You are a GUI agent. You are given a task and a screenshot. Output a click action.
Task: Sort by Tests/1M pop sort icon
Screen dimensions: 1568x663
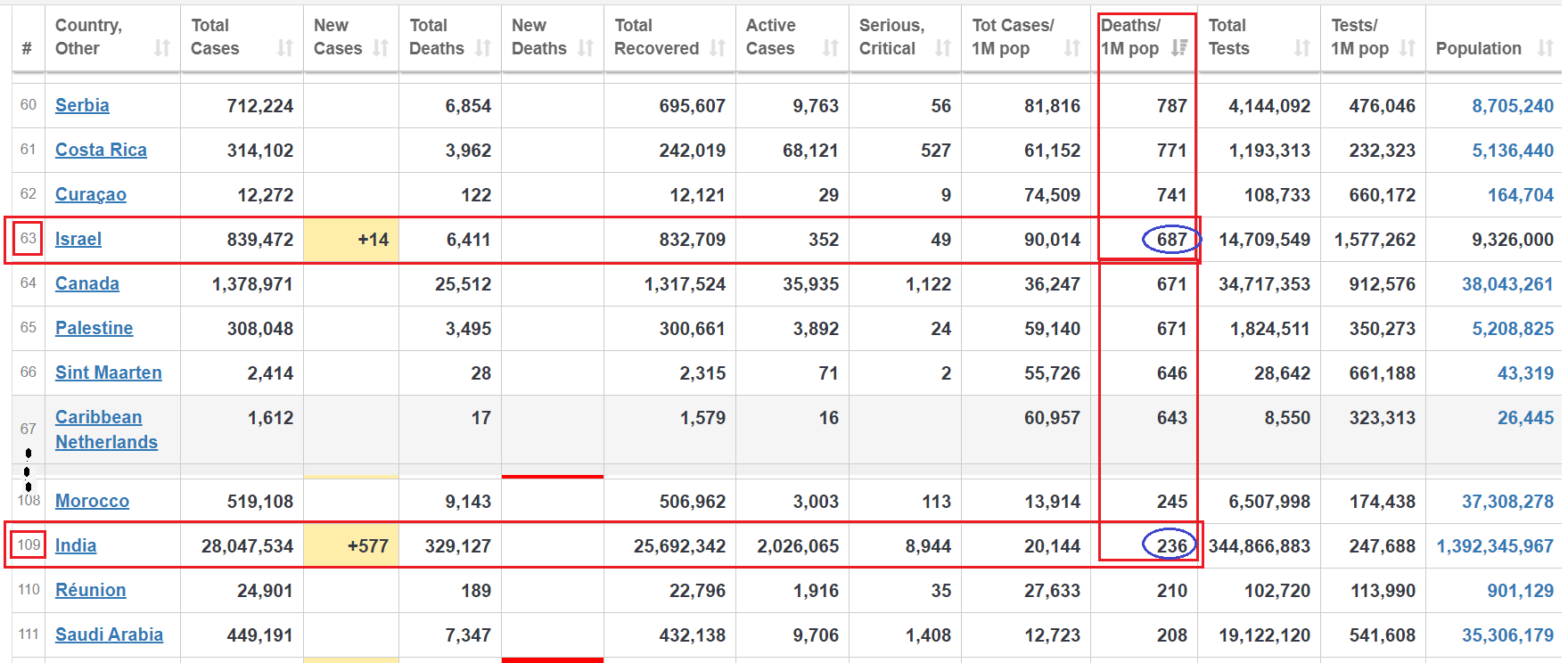coord(1408,48)
